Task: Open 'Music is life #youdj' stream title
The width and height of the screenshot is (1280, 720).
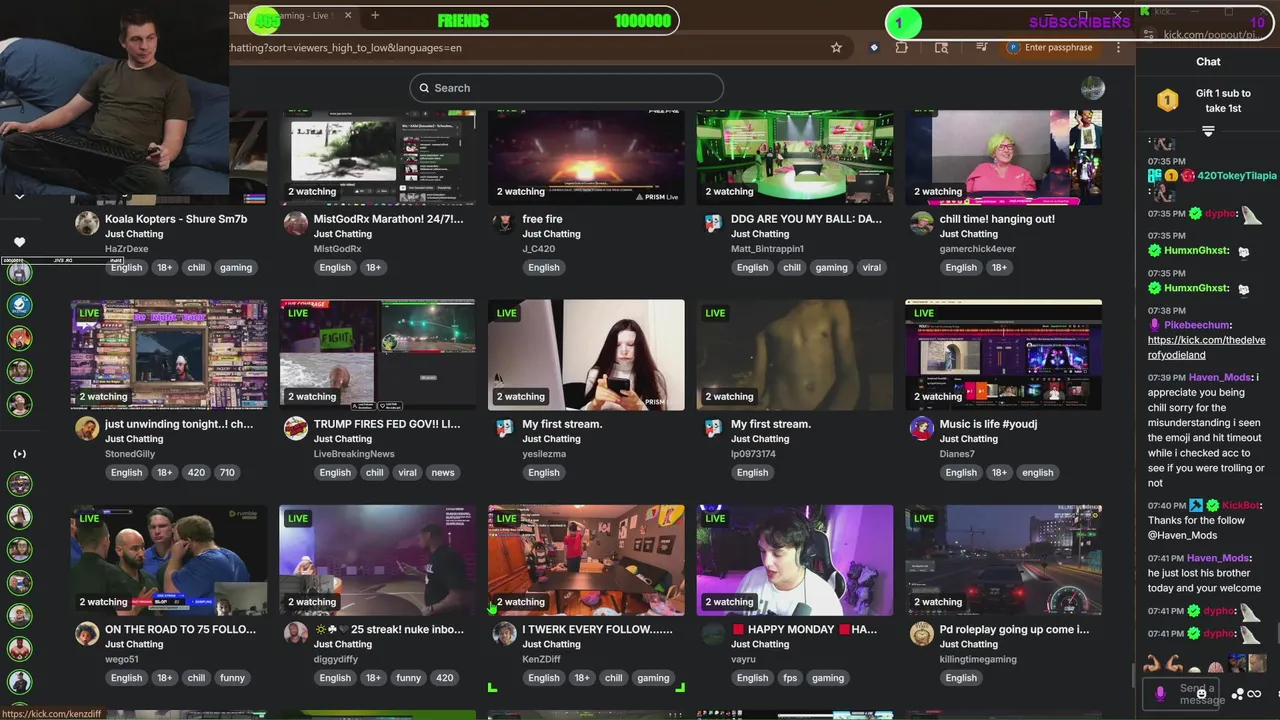Action: pos(988,424)
